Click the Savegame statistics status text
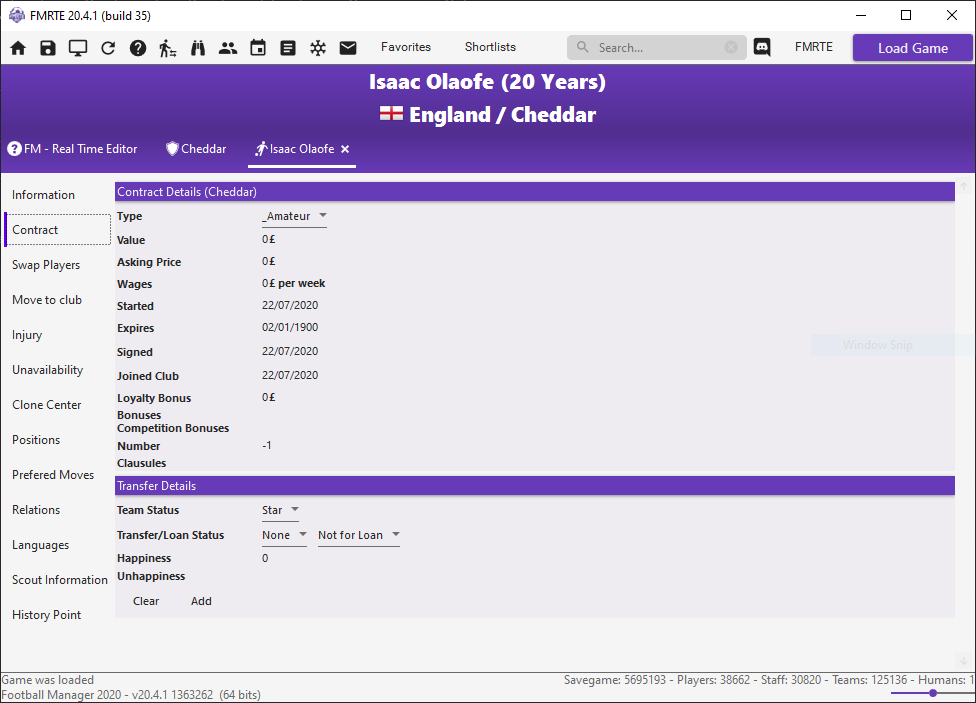The height and width of the screenshot is (703, 976). (x=769, y=680)
